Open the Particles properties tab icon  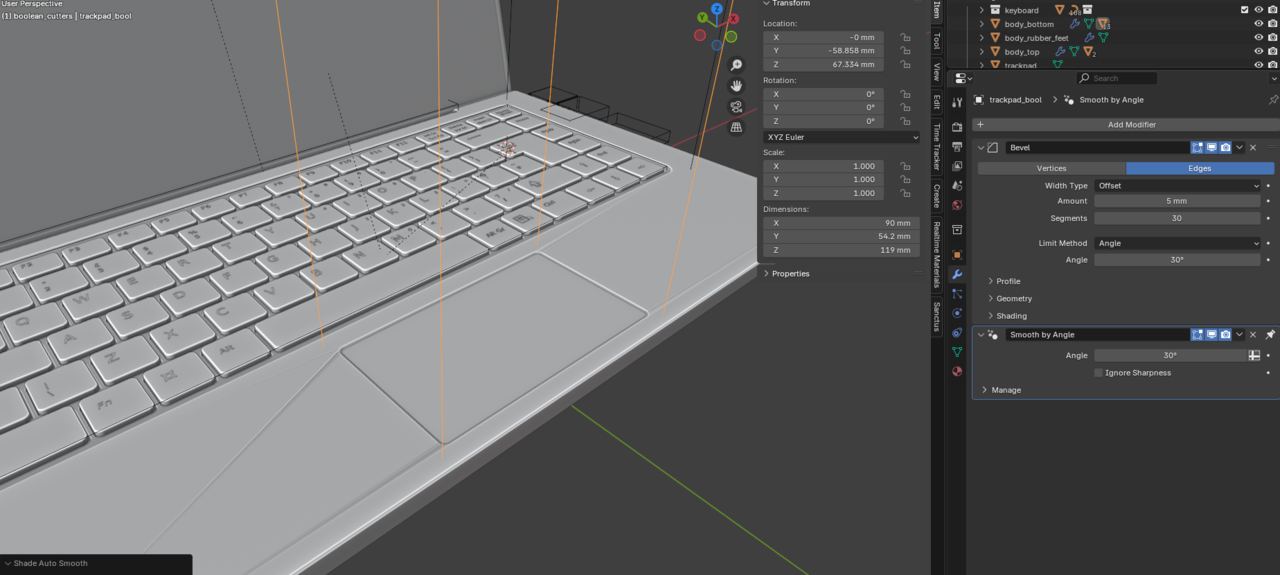coord(957,294)
